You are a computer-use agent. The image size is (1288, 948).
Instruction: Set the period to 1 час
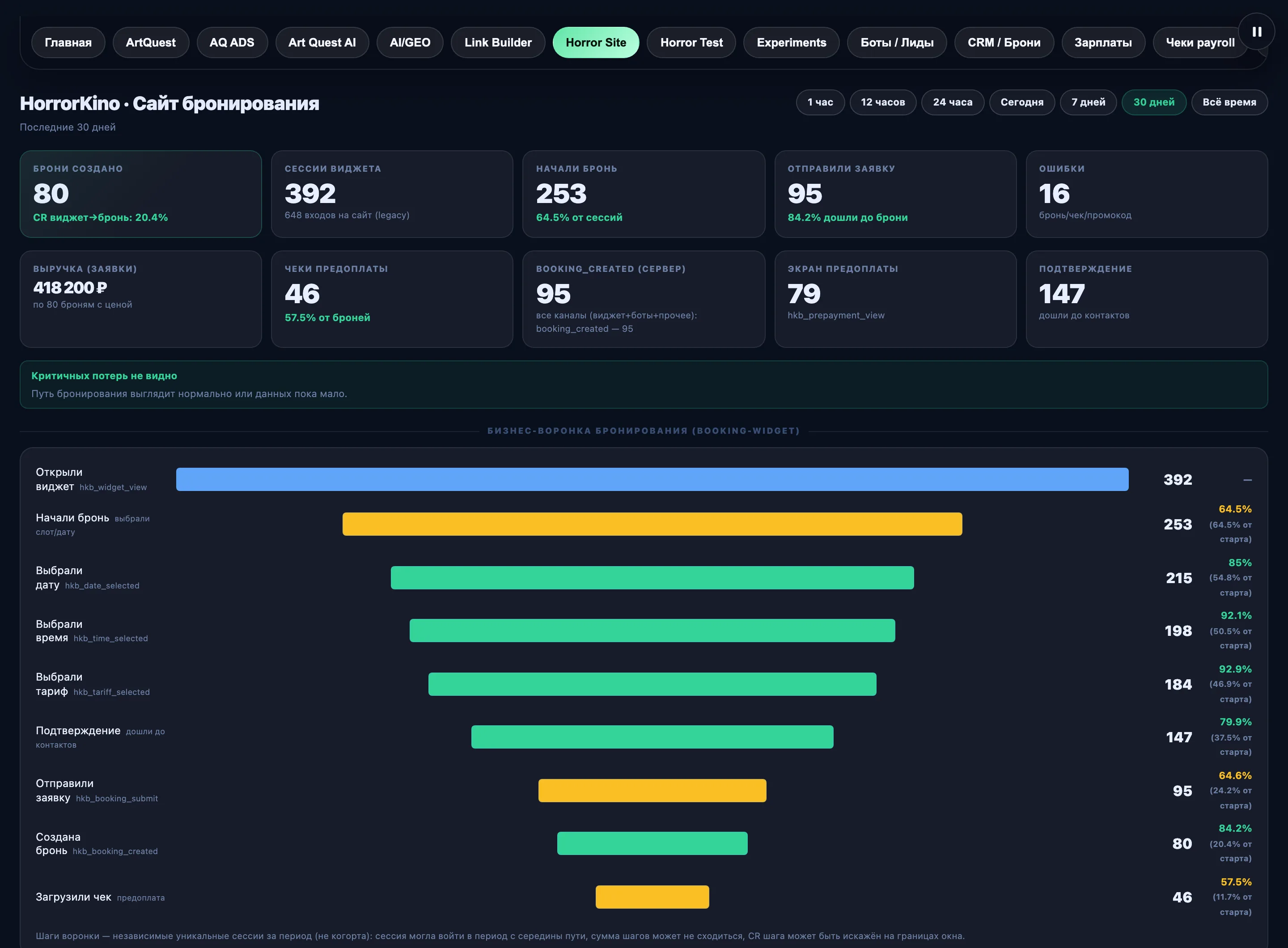820,102
